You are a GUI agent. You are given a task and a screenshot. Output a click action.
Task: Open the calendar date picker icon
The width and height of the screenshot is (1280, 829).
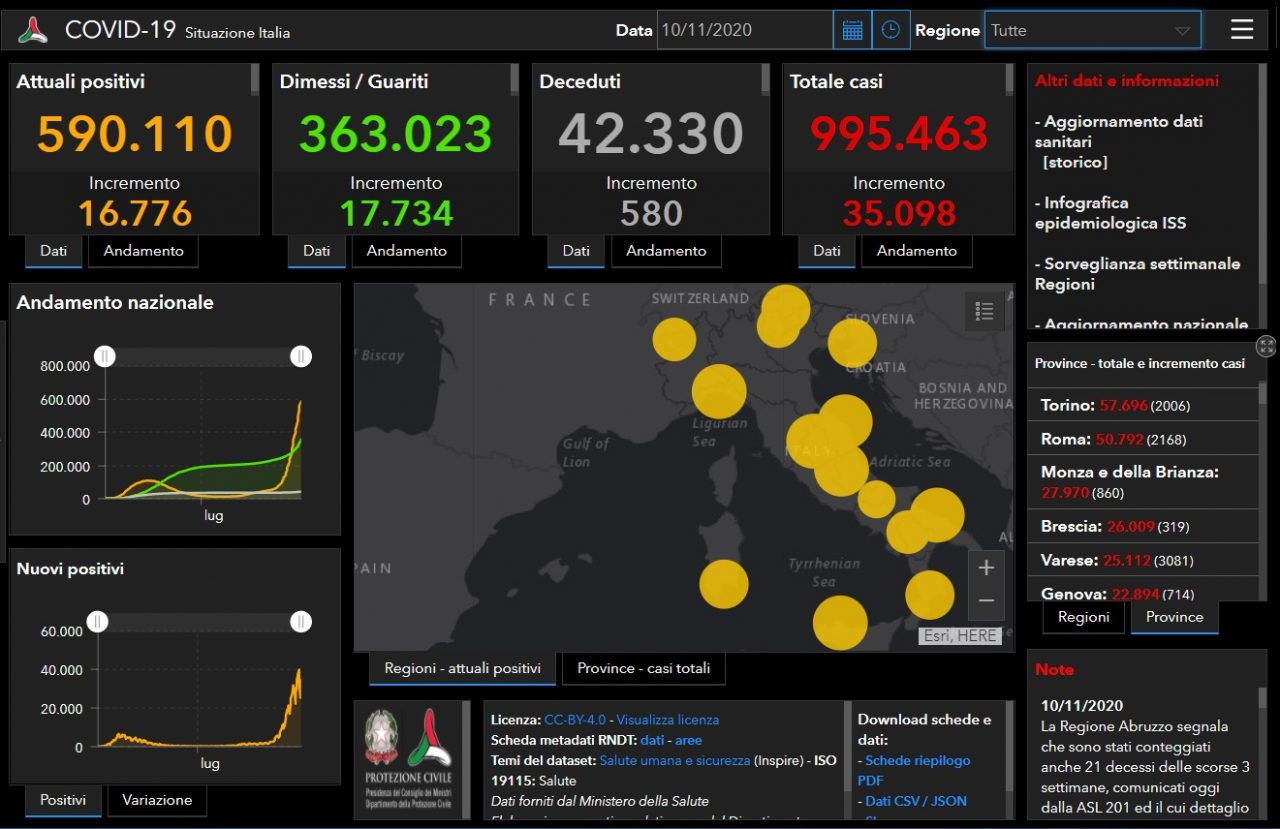pyautogui.click(x=852, y=30)
